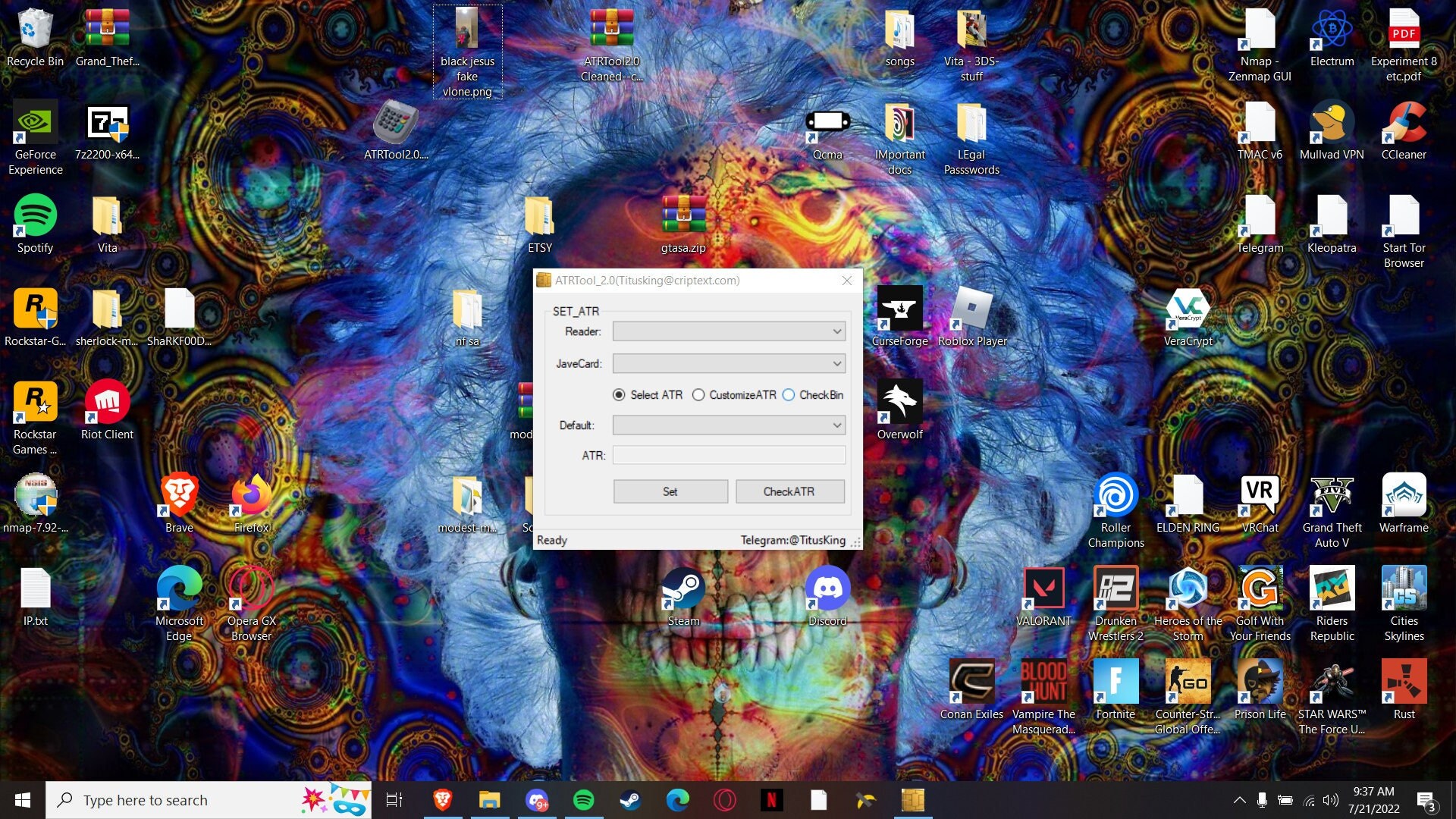Click the Check ATR button

789,491
